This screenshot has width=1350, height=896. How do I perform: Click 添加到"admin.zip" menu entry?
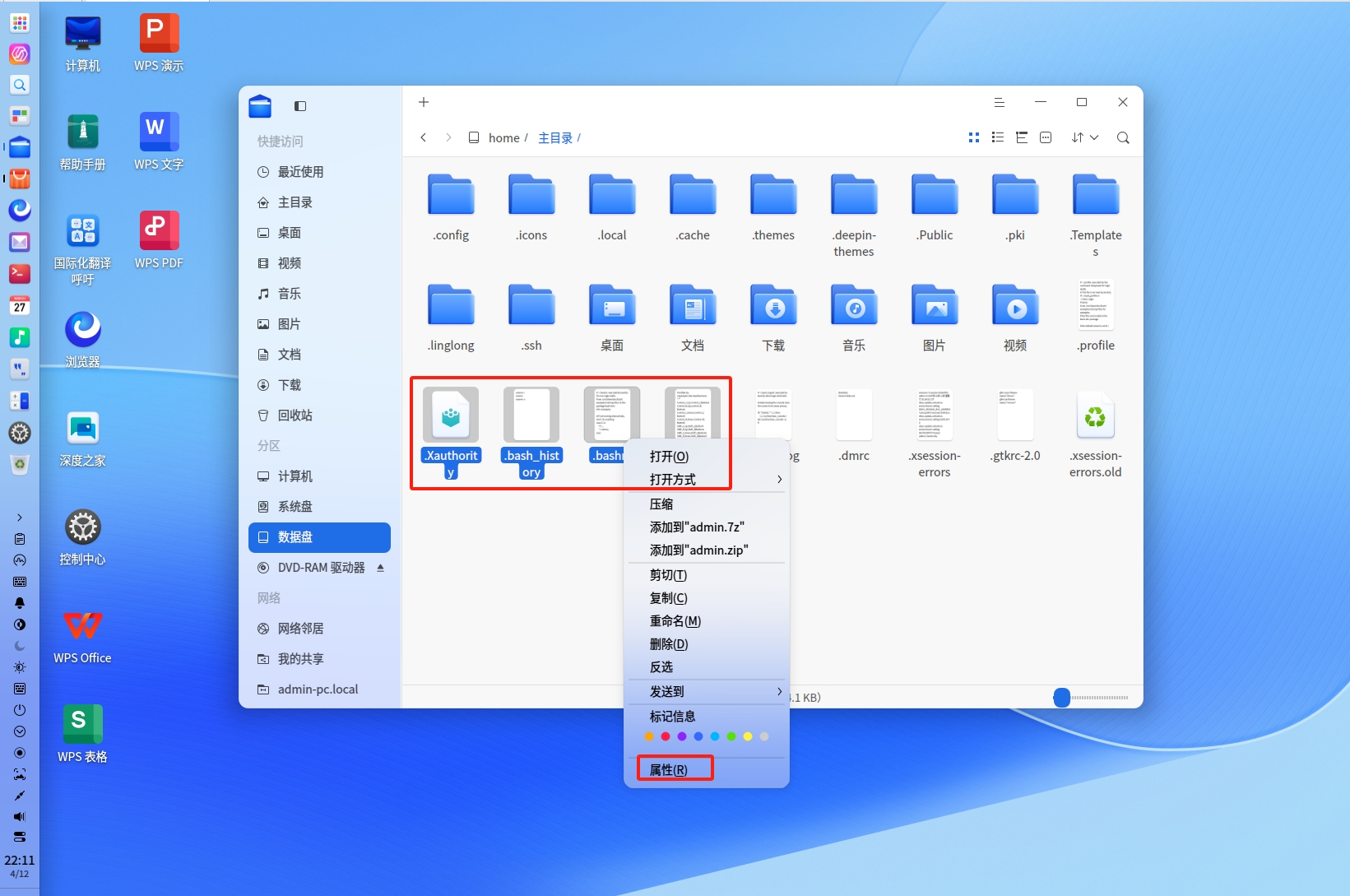click(707, 550)
